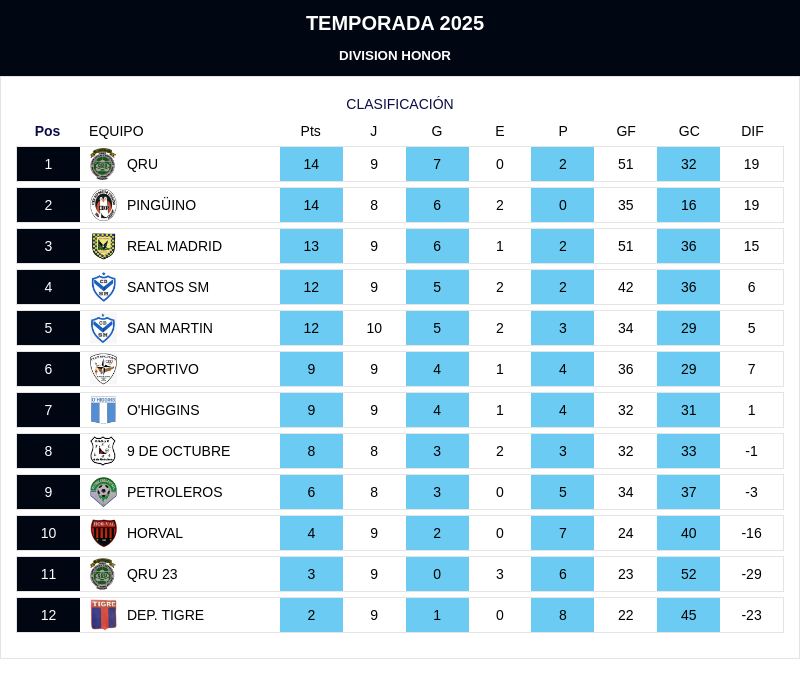This screenshot has height=683, width=800.
Task: Click position 12 cell for Dep. Tigre
Action: (x=48, y=615)
